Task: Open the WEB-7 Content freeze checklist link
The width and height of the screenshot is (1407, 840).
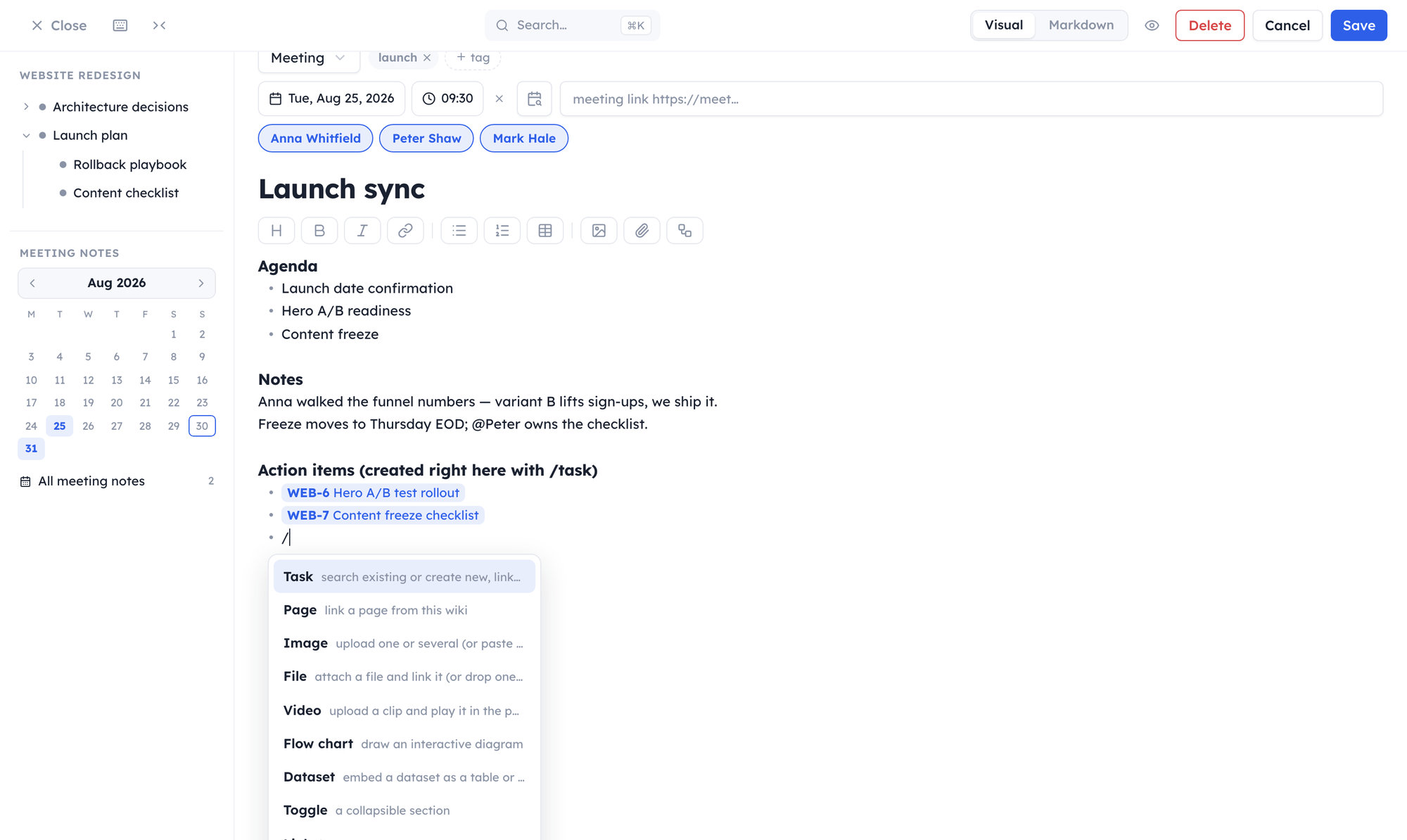Action: [x=383, y=516]
